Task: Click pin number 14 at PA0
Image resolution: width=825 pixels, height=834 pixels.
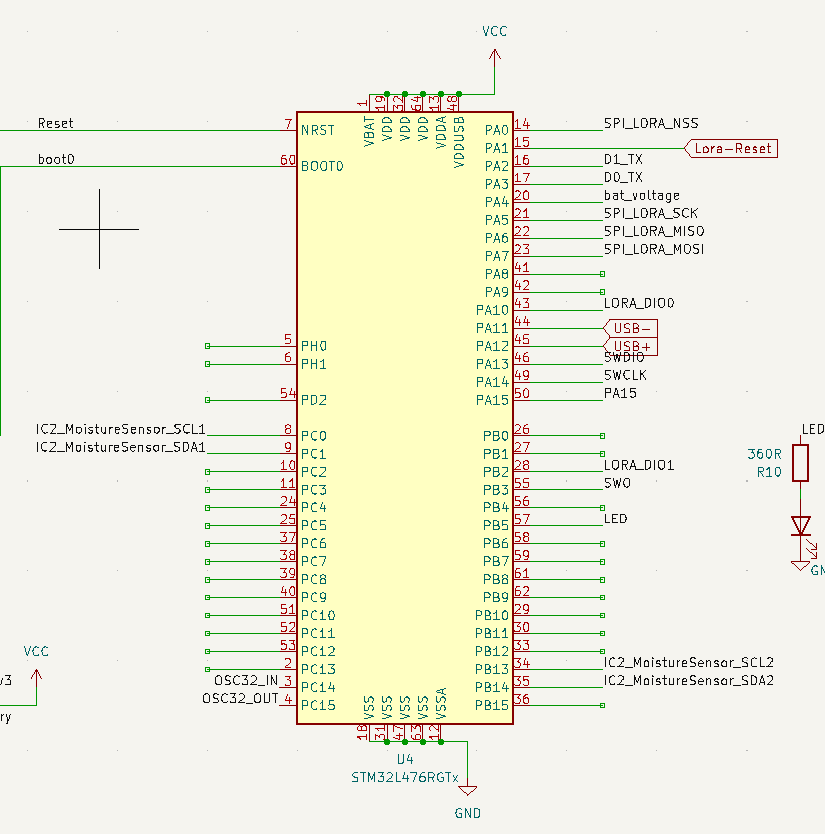Action: click(x=522, y=124)
